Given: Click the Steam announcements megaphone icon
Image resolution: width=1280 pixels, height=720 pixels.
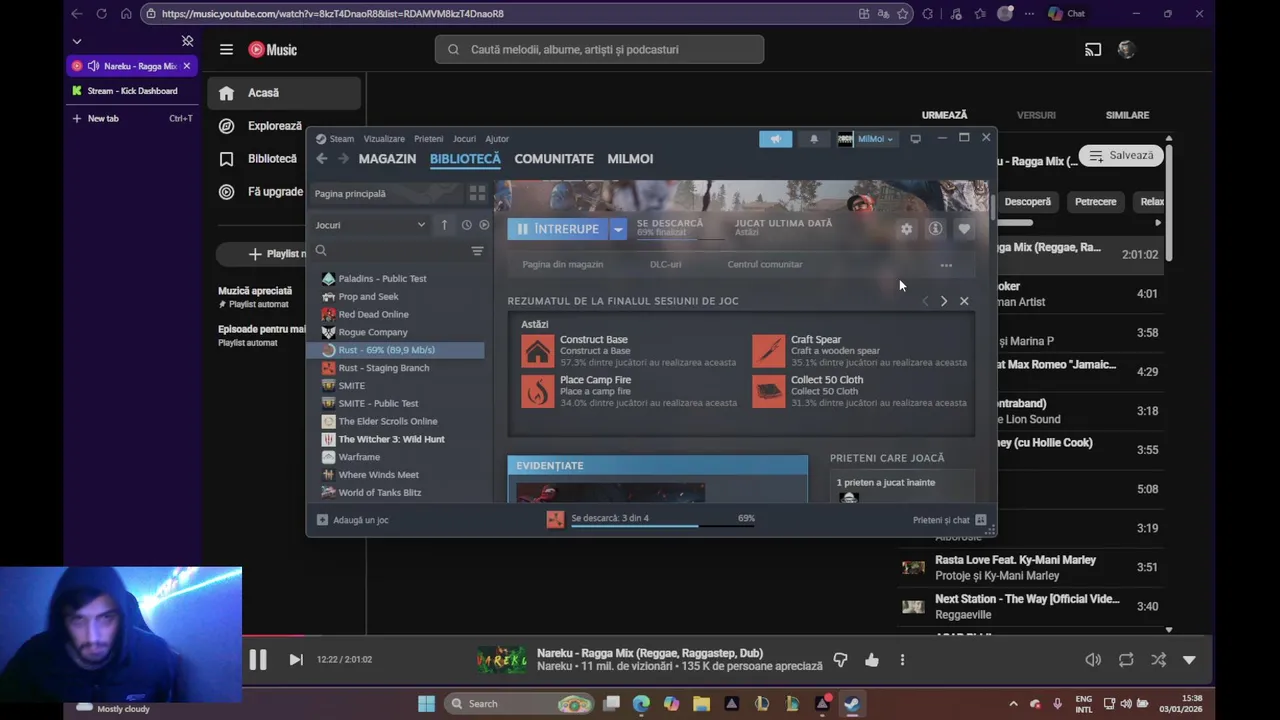Looking at the screenshot, I should (775, 139).
